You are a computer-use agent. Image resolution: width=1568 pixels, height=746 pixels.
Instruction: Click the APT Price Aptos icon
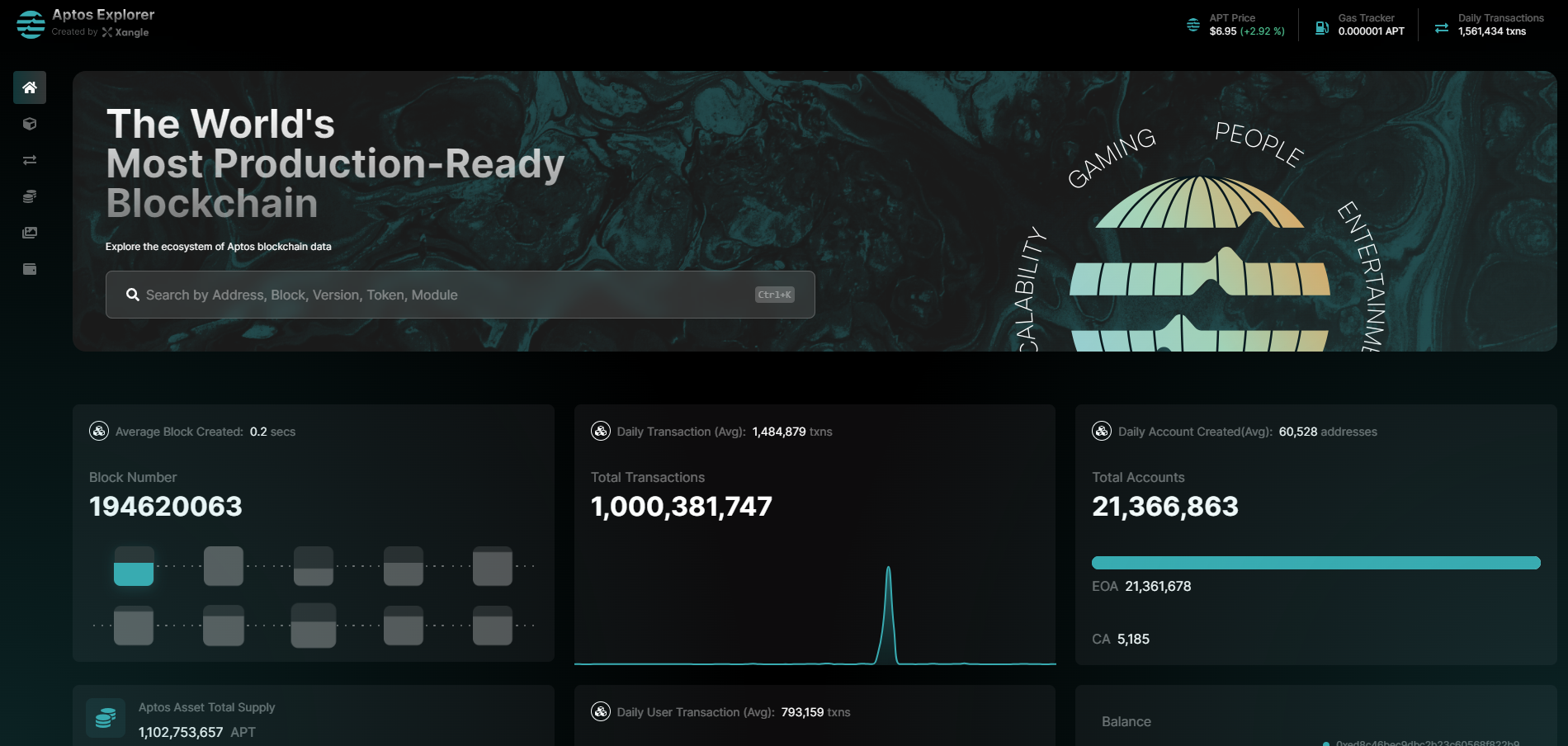pos(1193,25)
